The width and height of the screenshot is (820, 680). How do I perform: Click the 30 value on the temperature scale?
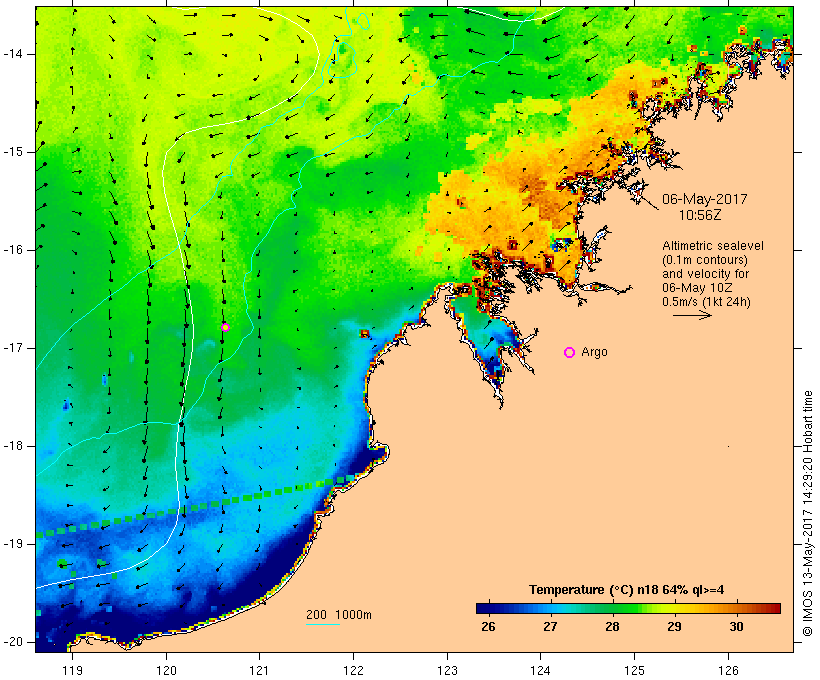[736, 627]
